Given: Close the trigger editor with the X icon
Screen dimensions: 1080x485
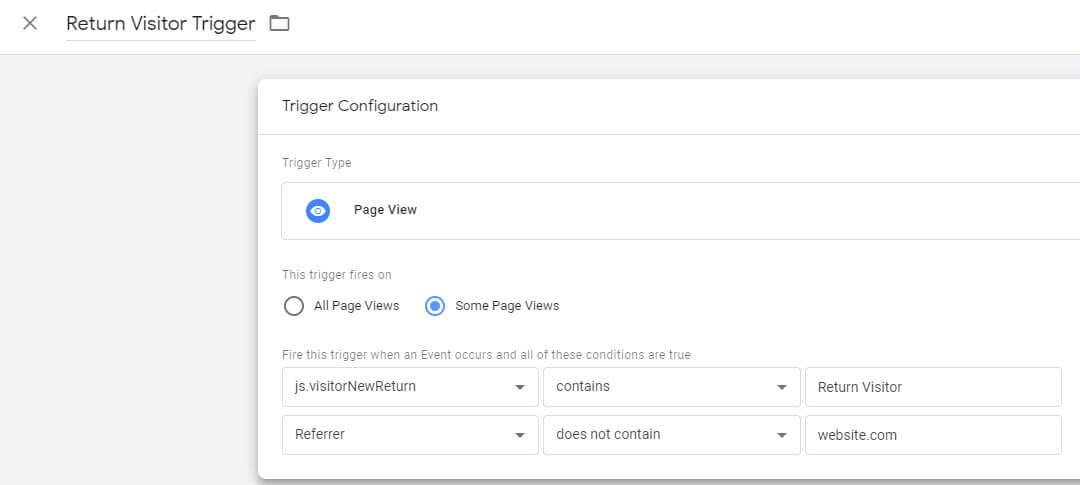Looking at the screenshot, I should (x=30, y=23).
